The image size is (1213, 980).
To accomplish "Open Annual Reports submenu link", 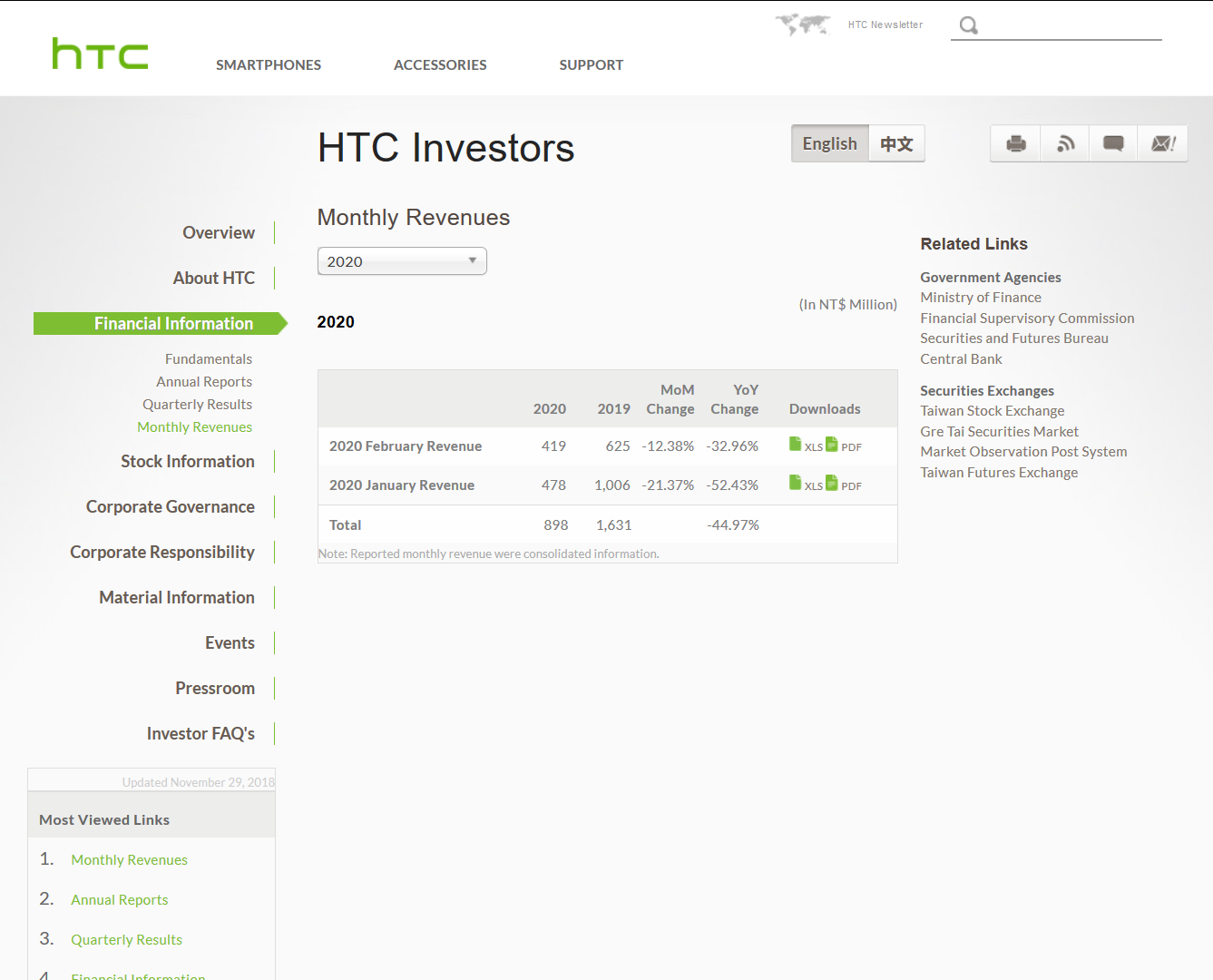I will (204, 382).
